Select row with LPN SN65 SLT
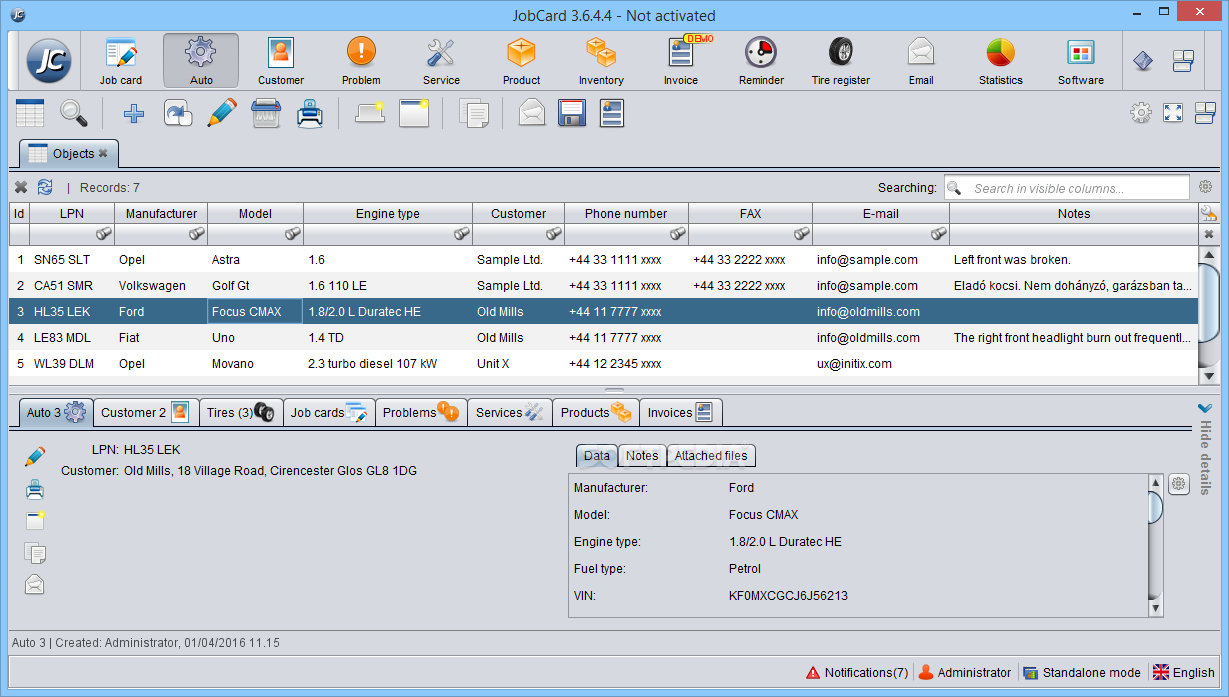This screenshot has height=697, width=1229. coord(603,259)
